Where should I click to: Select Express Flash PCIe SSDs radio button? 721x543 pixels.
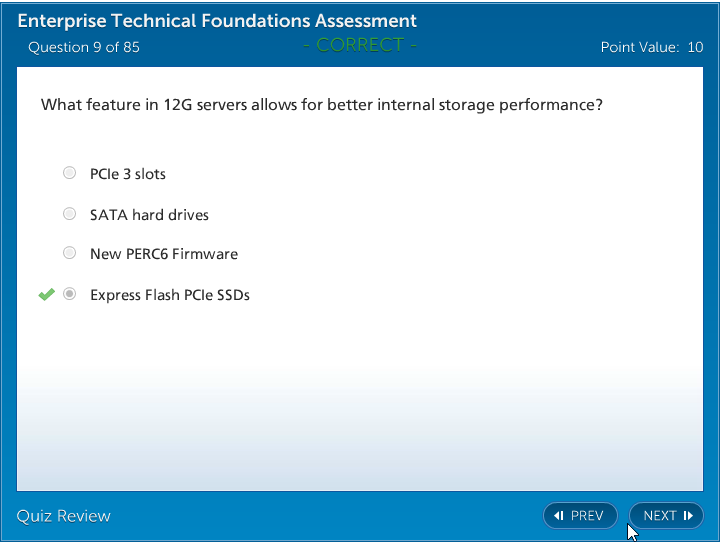70,295
